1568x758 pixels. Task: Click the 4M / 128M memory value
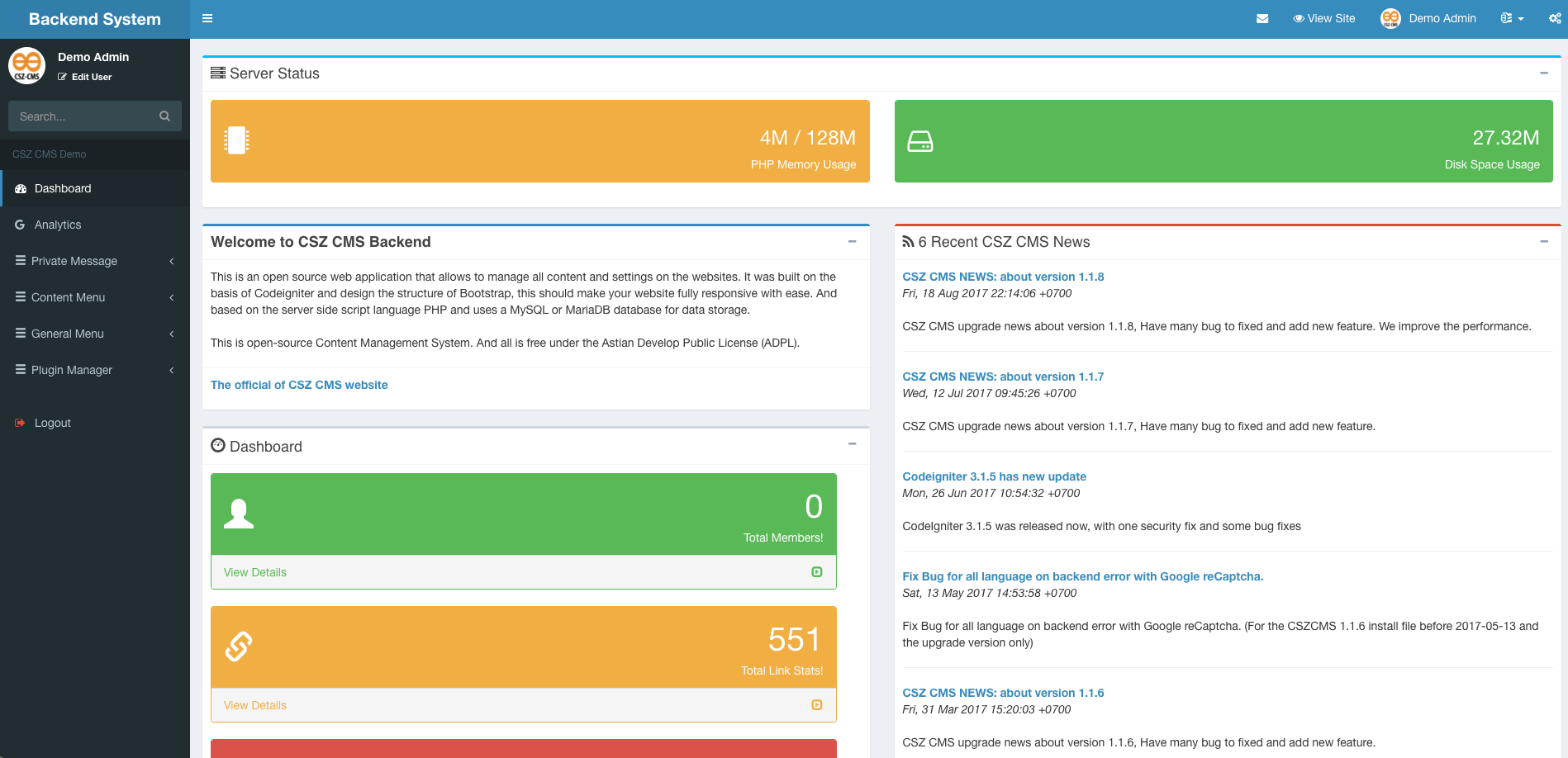click(808, 138)
